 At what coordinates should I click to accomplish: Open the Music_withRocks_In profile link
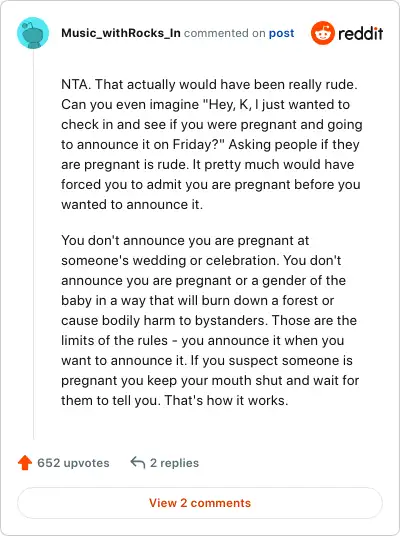[121, 33]
